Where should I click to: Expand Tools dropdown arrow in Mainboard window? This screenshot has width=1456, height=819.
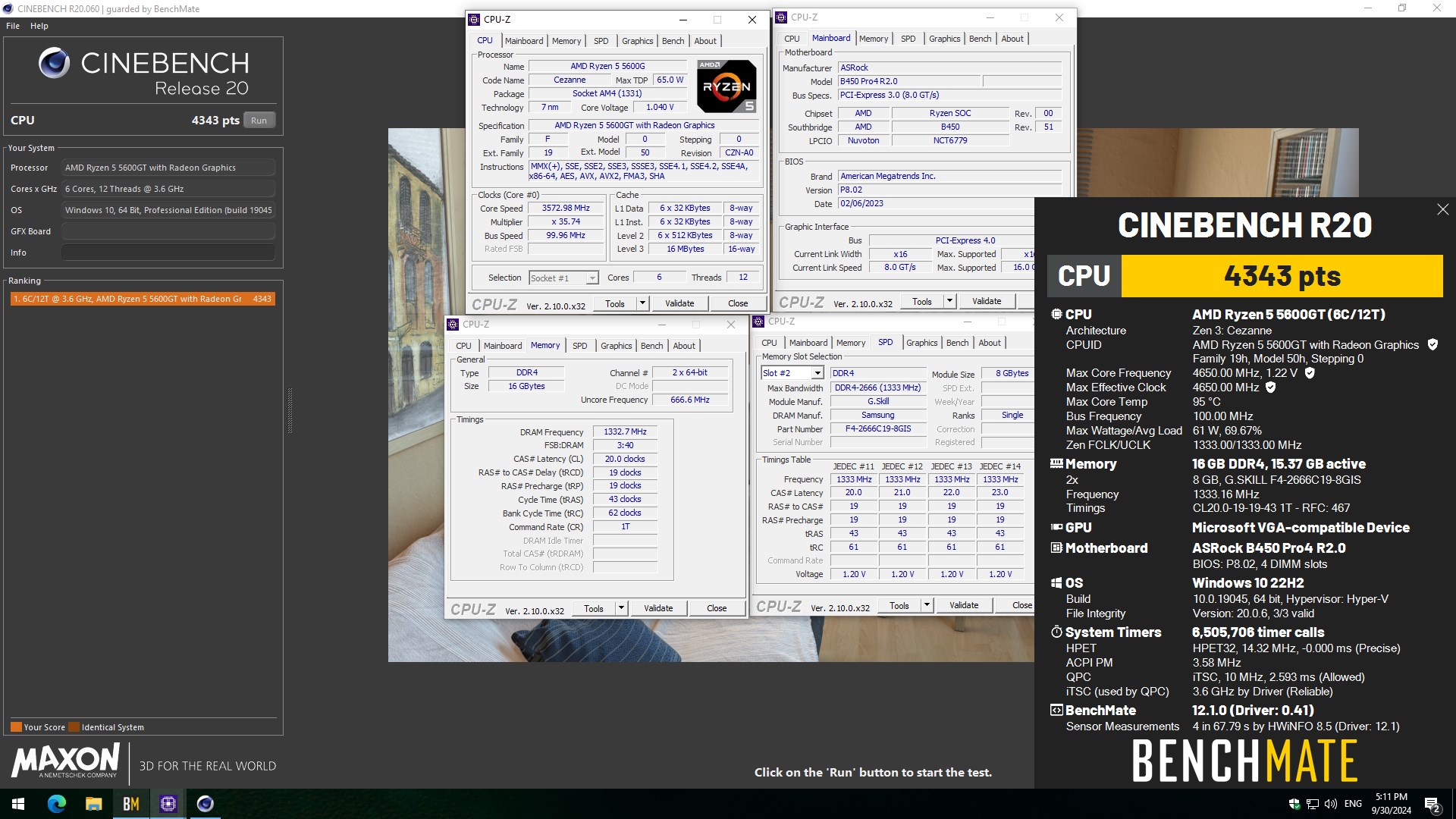(x=949, y=301)
